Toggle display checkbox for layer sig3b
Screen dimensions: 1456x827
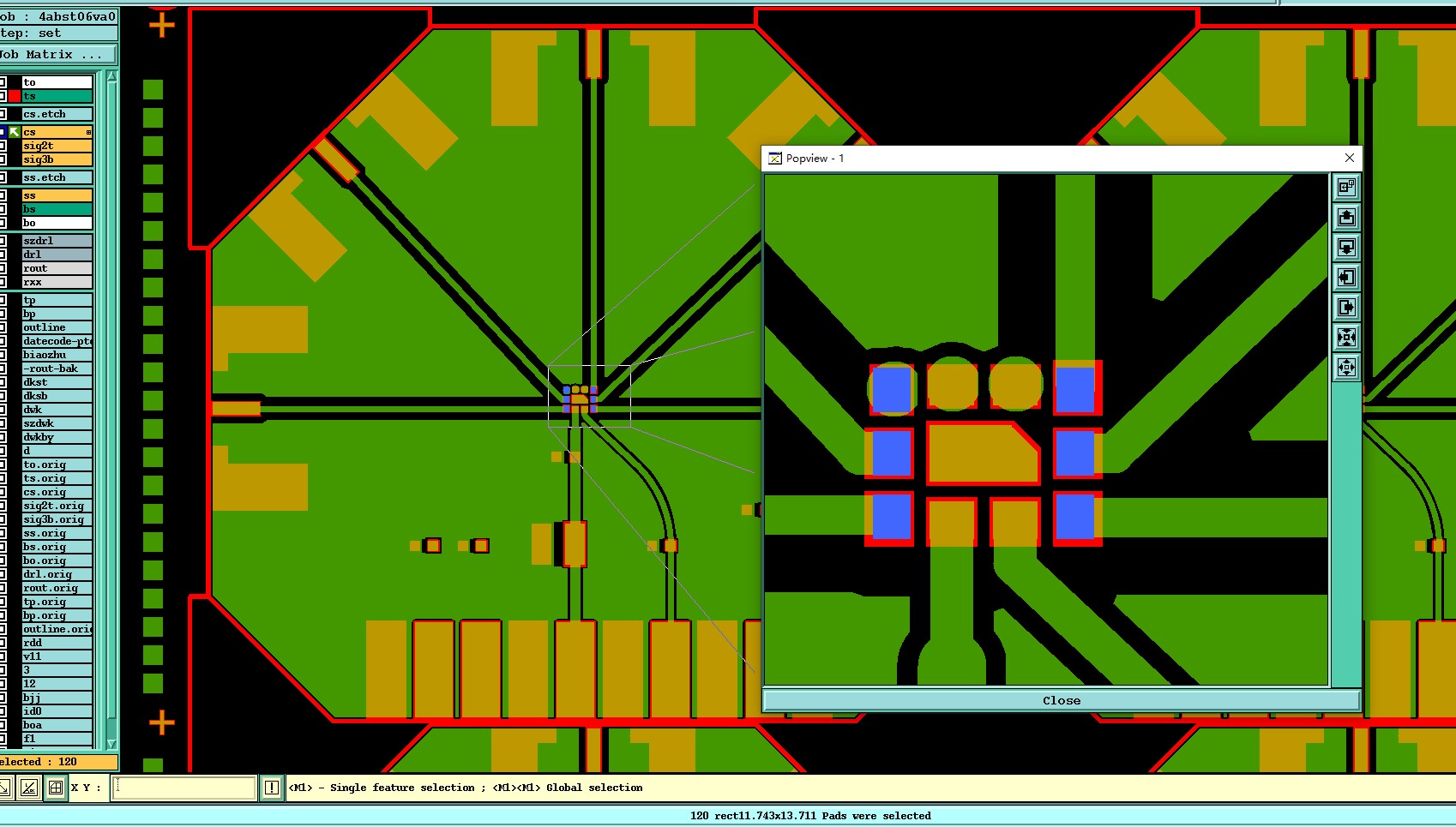[x=3, y=159]
